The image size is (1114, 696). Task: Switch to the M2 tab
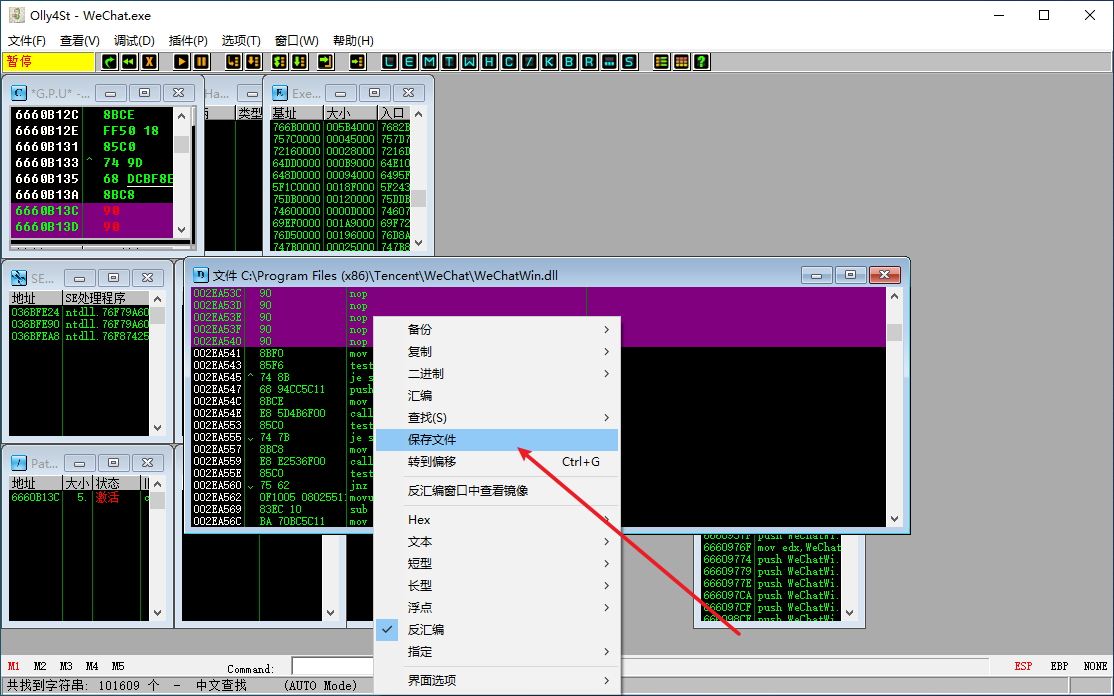click(40, 666)
